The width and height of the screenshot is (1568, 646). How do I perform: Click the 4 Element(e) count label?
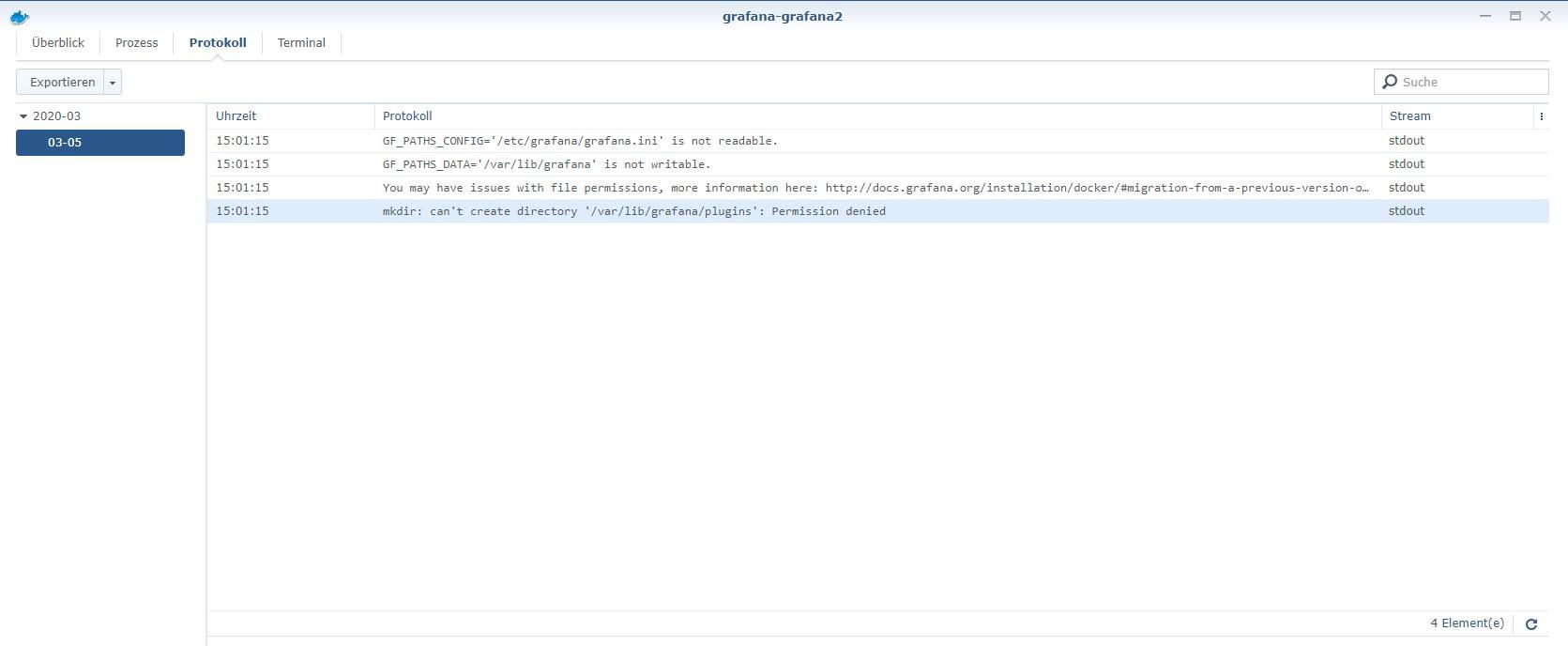[x=1467, y=623]
